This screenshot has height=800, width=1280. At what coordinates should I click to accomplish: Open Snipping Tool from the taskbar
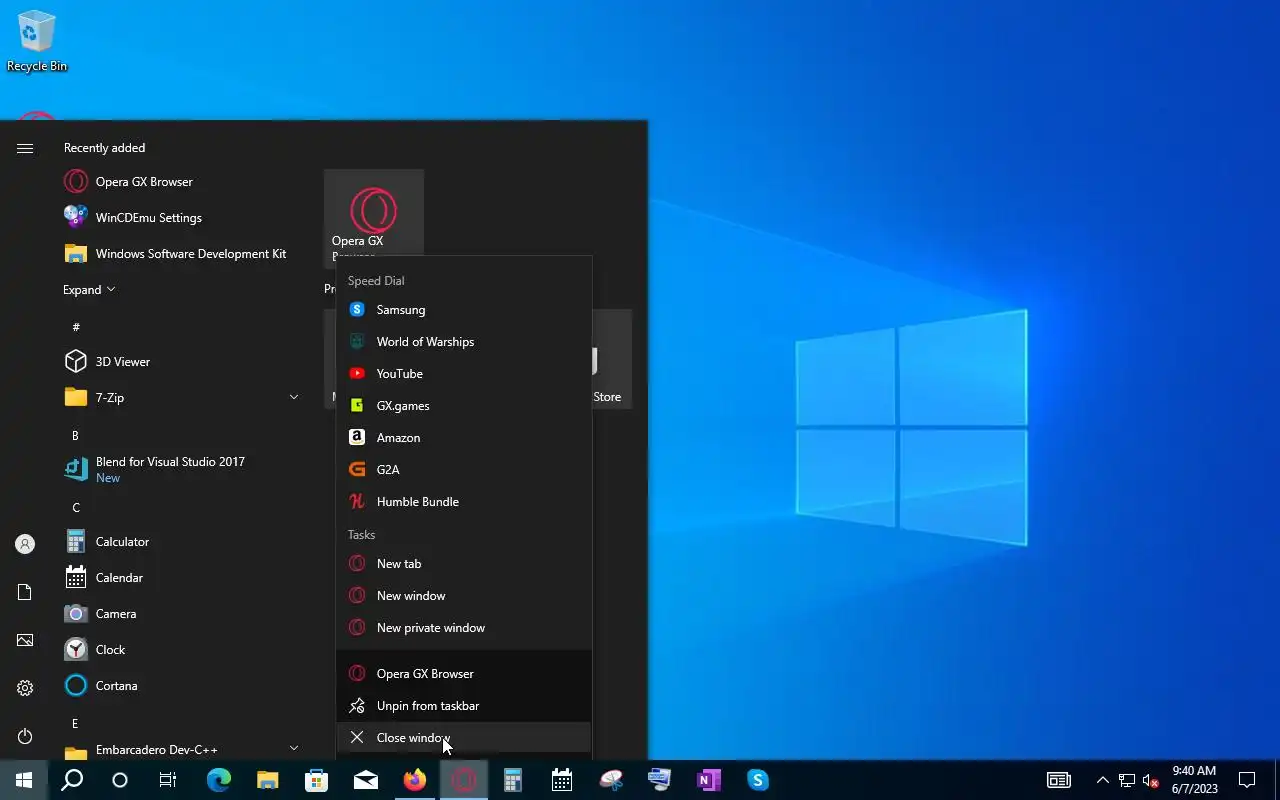(x=610, y=780)
